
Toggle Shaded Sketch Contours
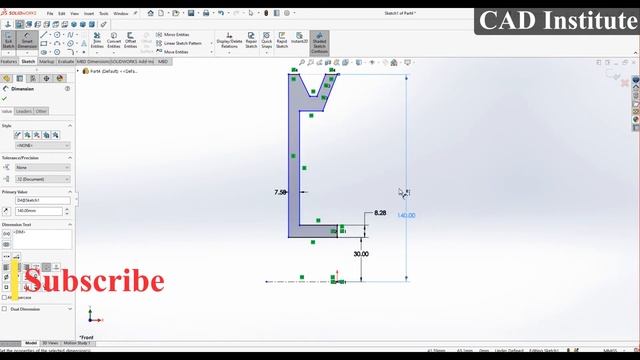(x=319, y=43)
